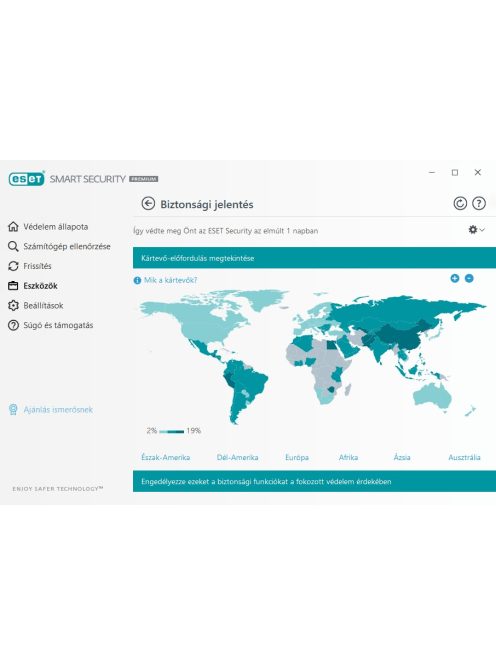The width and height of the screenshot is (496, 664).
Task: Zoom in the map with plus icon
Action: pos(454,278)
